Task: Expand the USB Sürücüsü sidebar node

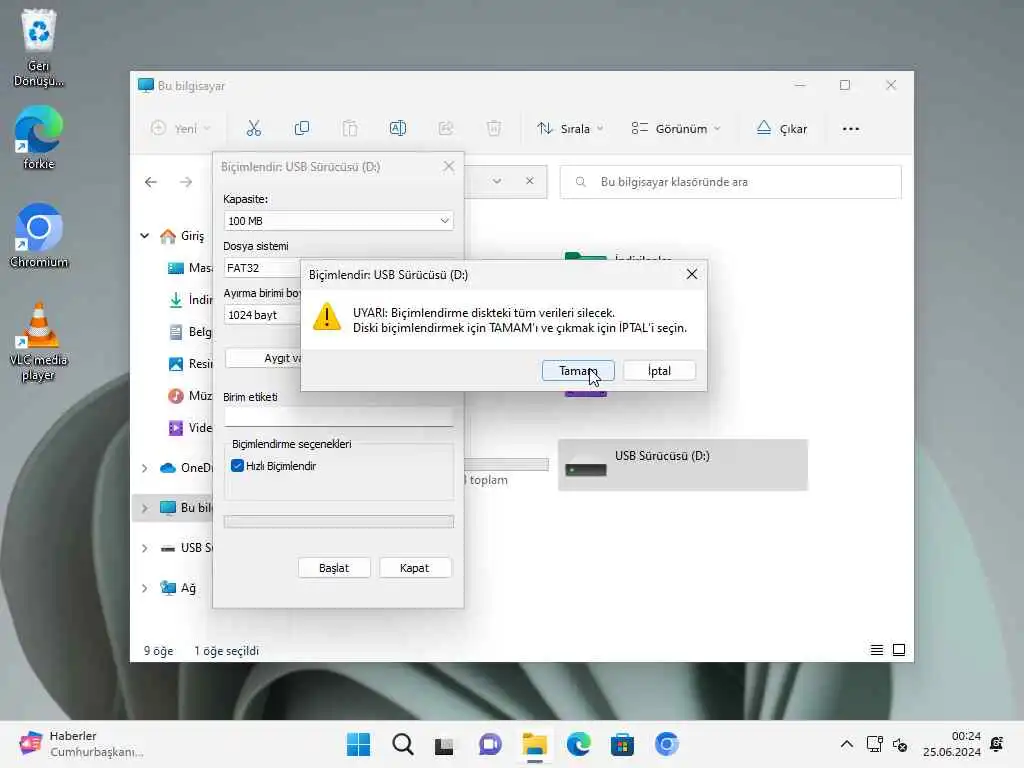Action: (x=144, y=548)
